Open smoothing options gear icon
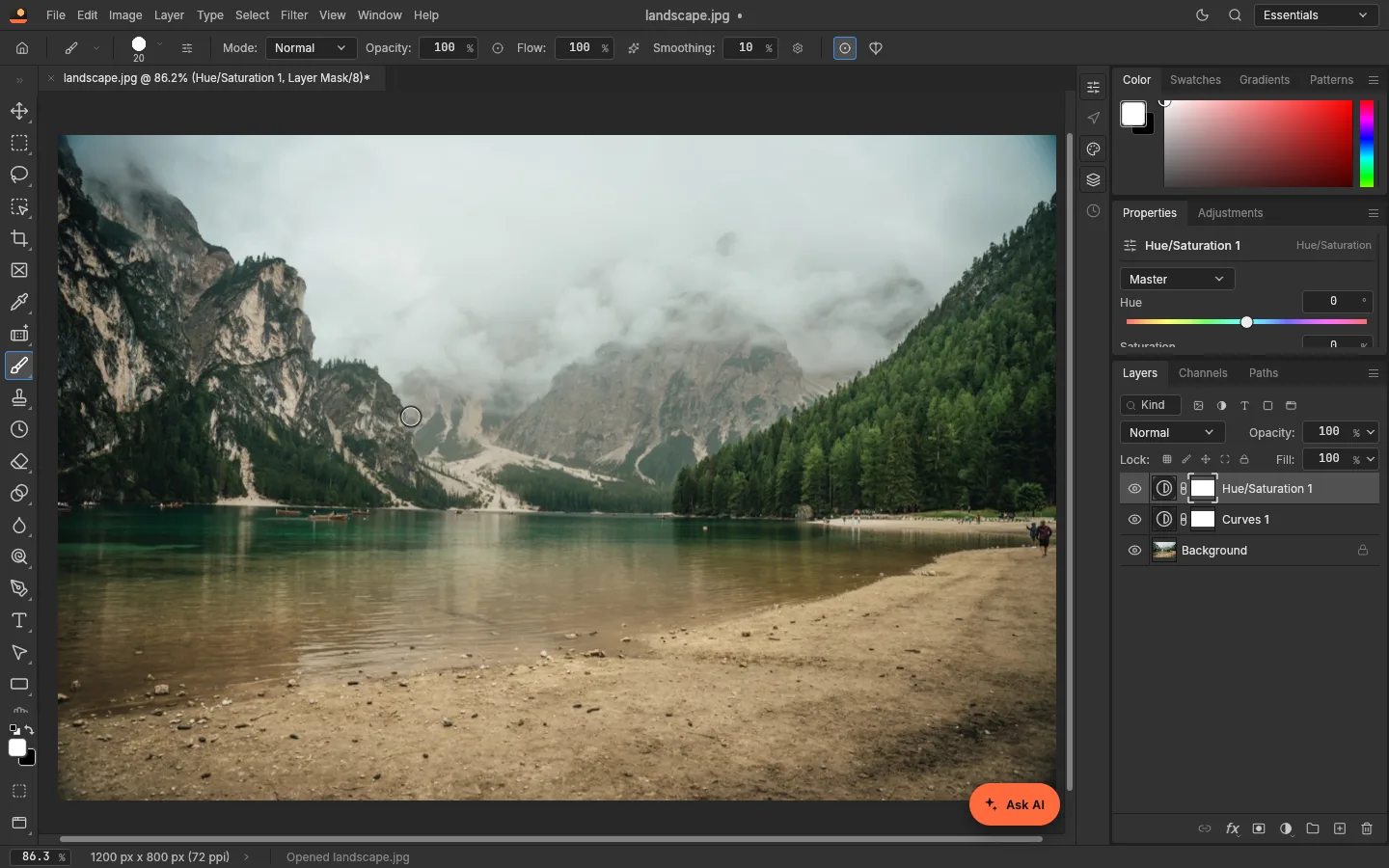The height and width of the screenshot is (868, 1389). 798,48
